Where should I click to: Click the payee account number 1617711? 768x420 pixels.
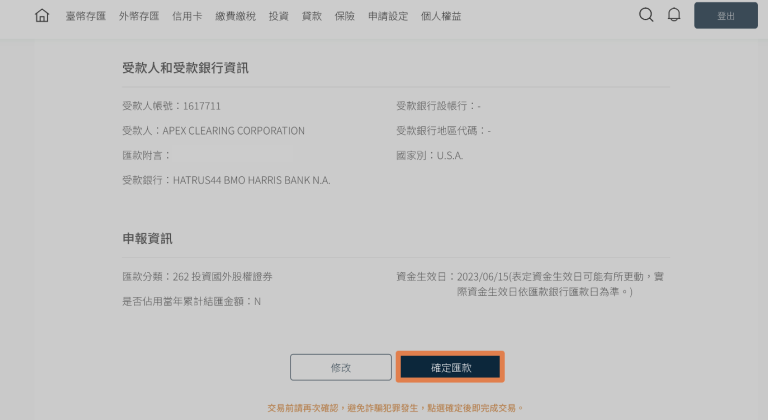[201, 105]
